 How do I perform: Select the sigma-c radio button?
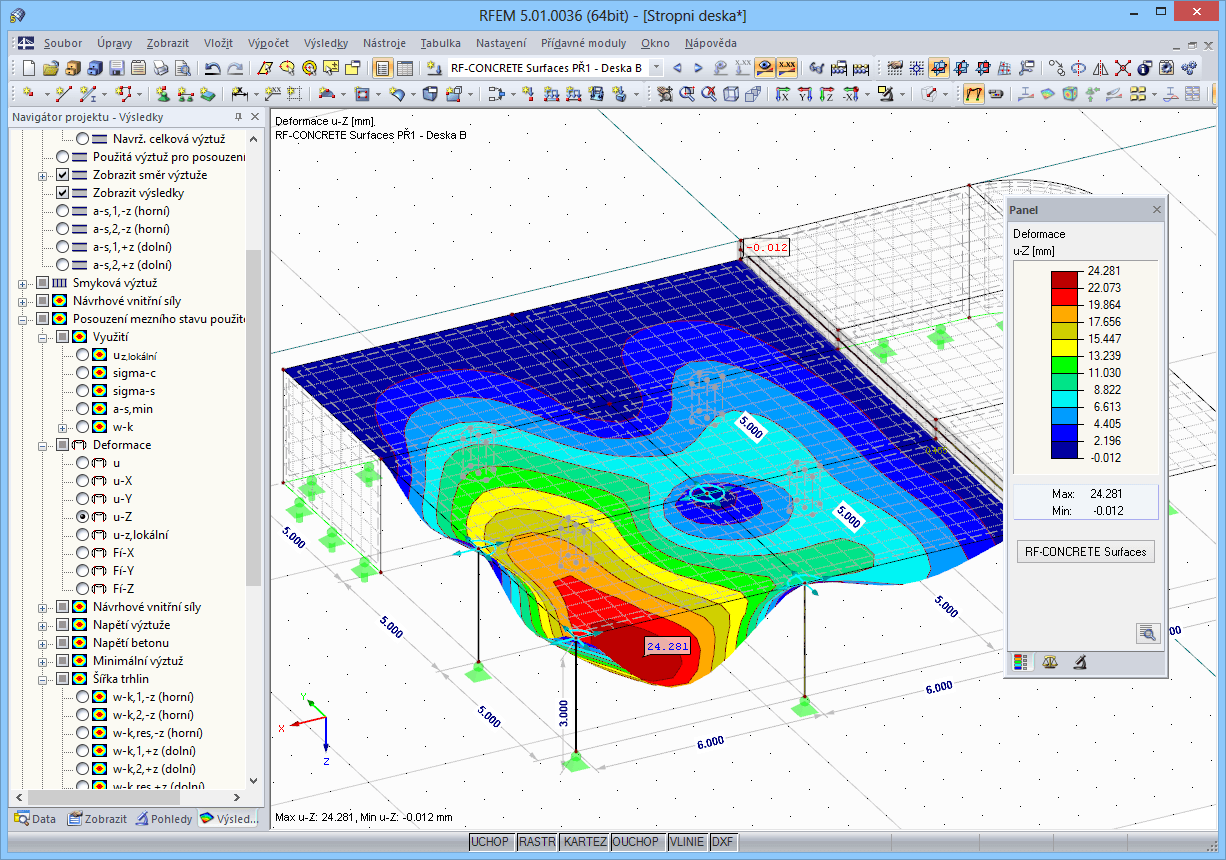coord(83,373)
